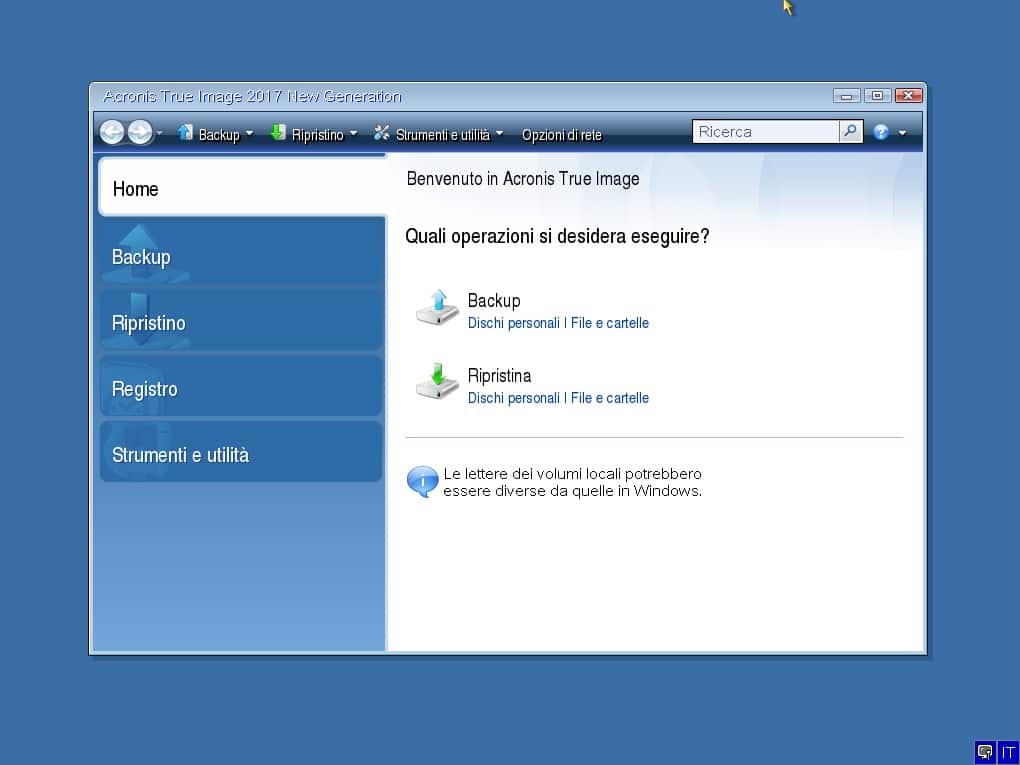Click the Backup disk icon with blue arrow

pos(438,308)
